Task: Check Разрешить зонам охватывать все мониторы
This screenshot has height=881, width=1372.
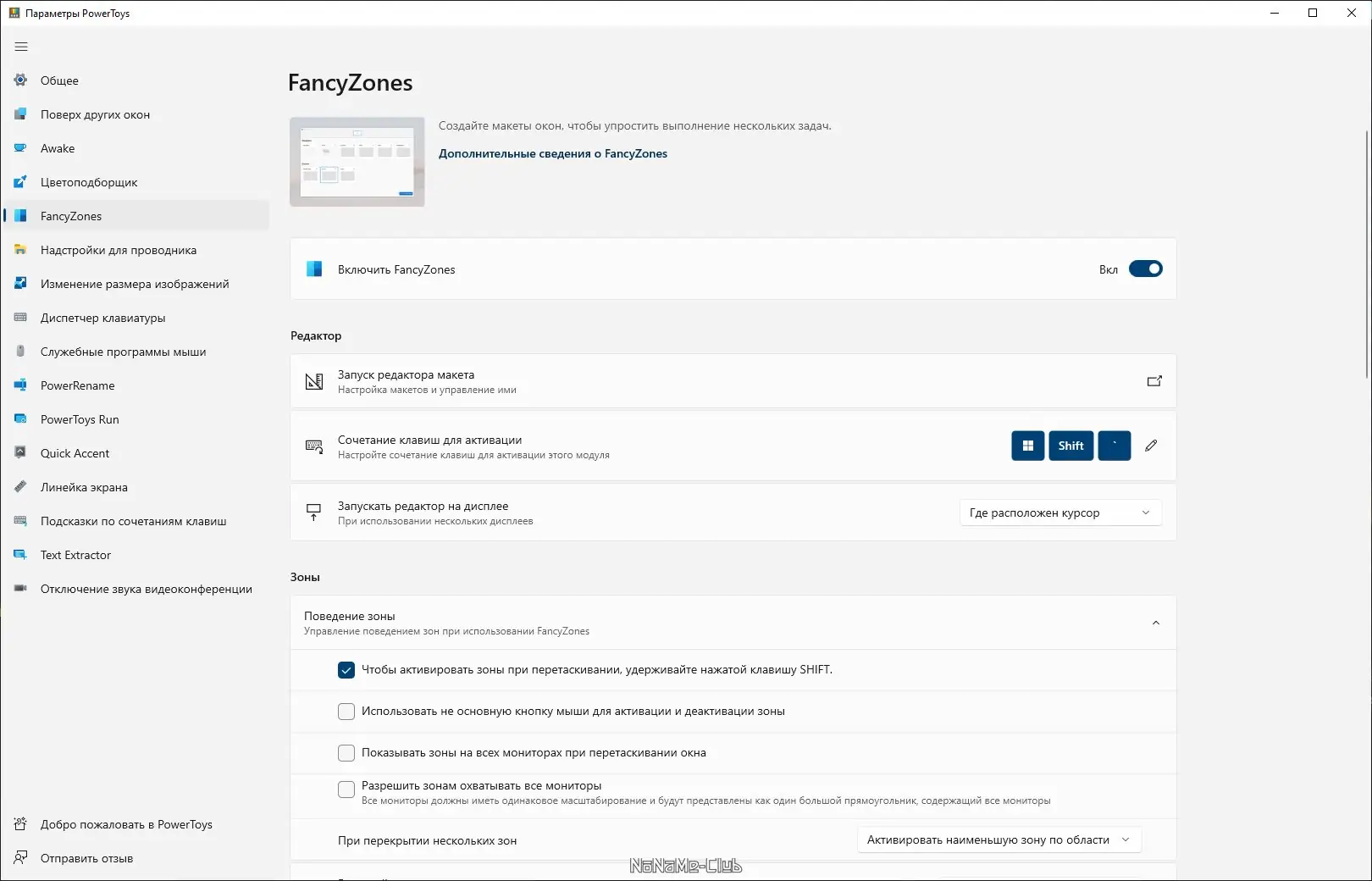Action: point(346,790)
